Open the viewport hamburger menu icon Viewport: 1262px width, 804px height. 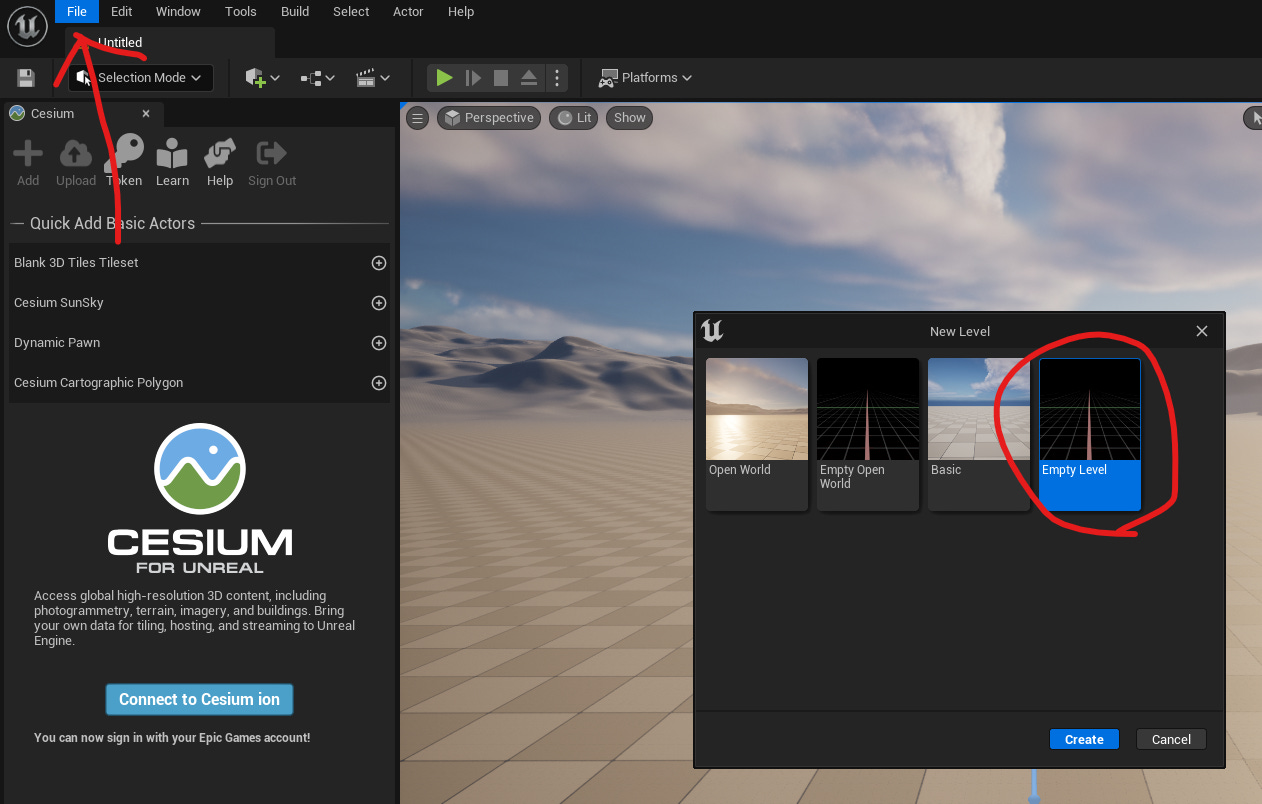[417, 117]
